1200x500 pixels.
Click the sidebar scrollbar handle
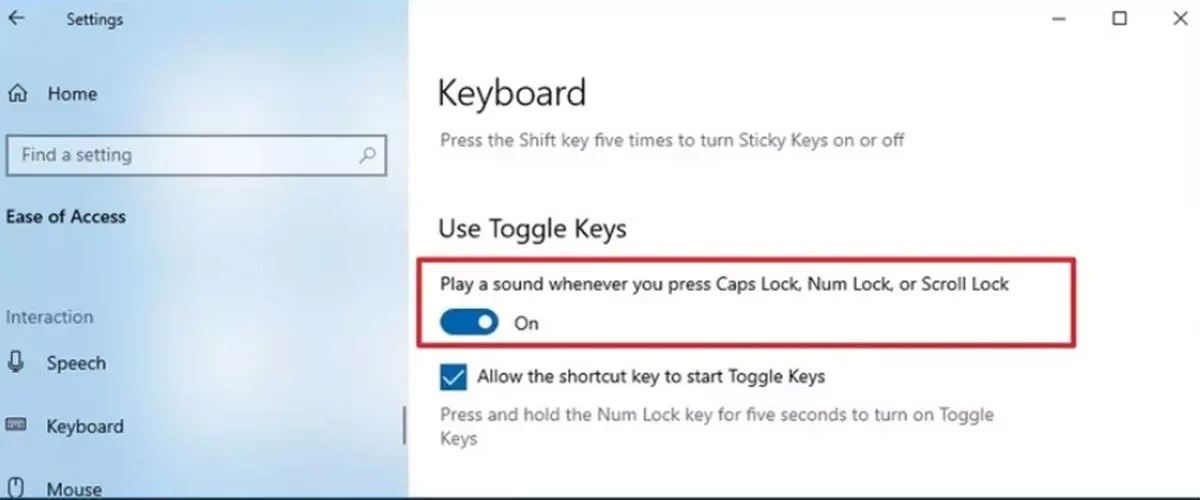point(404,425)
